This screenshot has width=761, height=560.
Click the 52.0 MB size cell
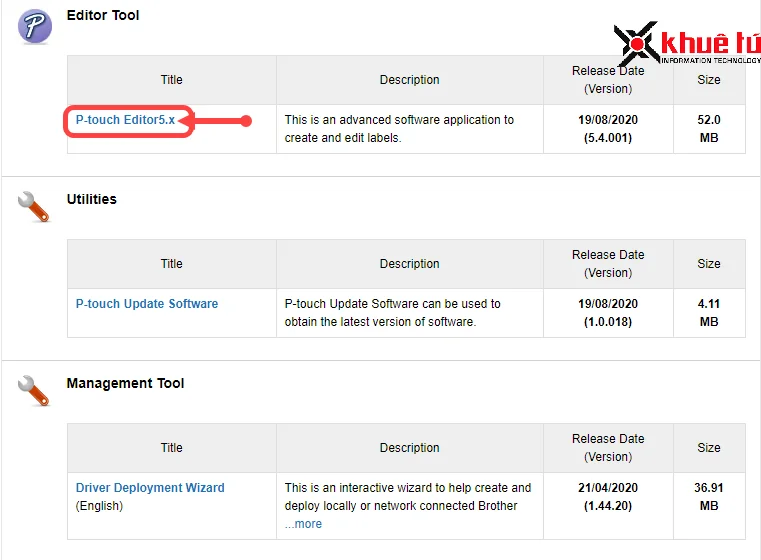709,129
